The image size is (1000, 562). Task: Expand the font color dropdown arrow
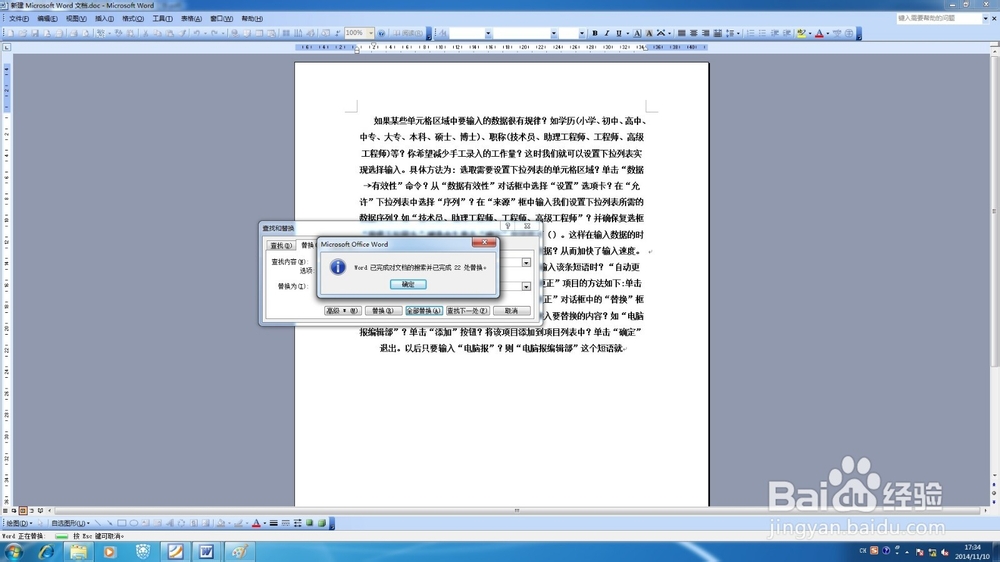click(x=828, y=33)
